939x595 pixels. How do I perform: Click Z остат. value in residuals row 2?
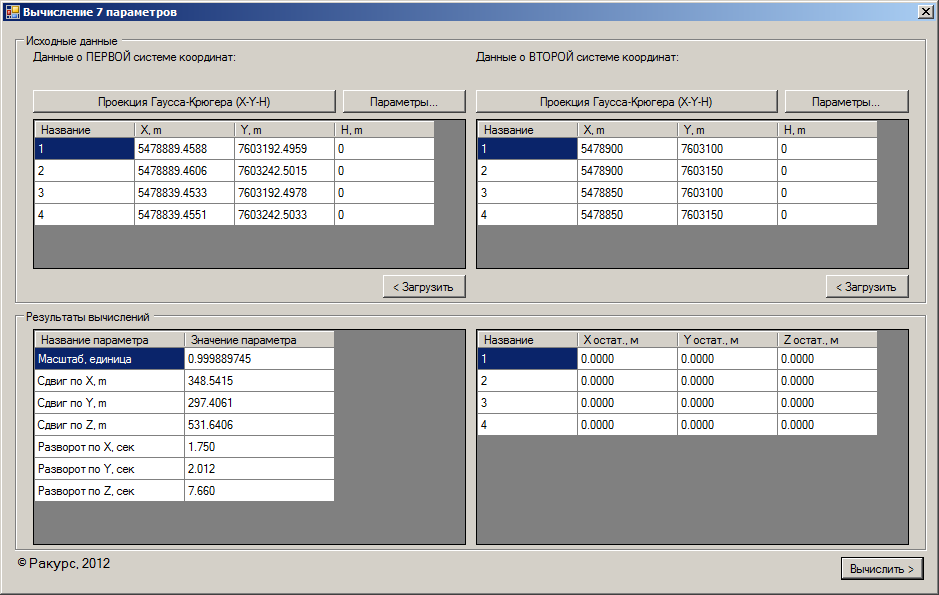pos(827,381)
